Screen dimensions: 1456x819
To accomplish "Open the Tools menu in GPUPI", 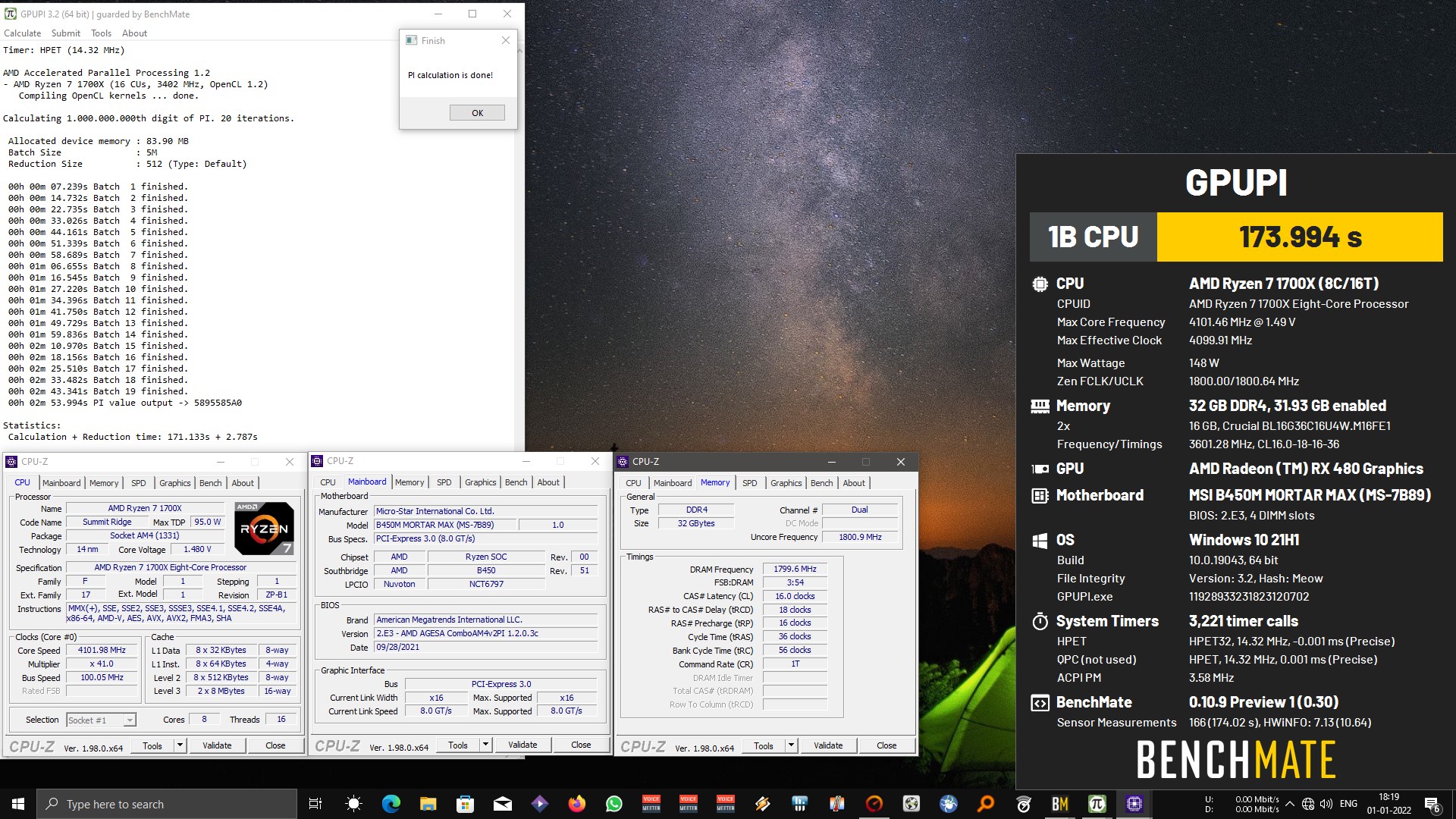I will [x=101, y=33].
